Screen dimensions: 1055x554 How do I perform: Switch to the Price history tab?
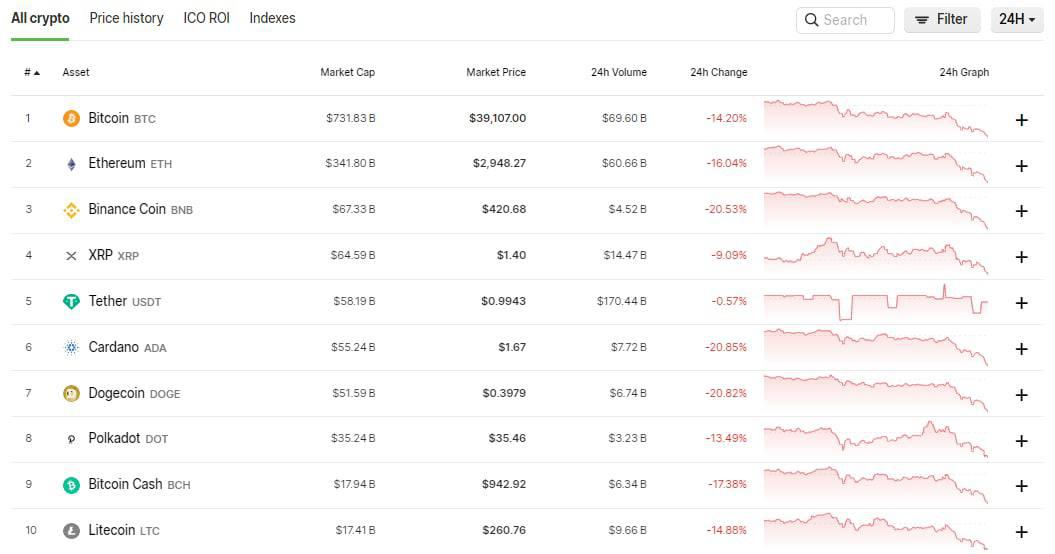[x=126, y=18]
